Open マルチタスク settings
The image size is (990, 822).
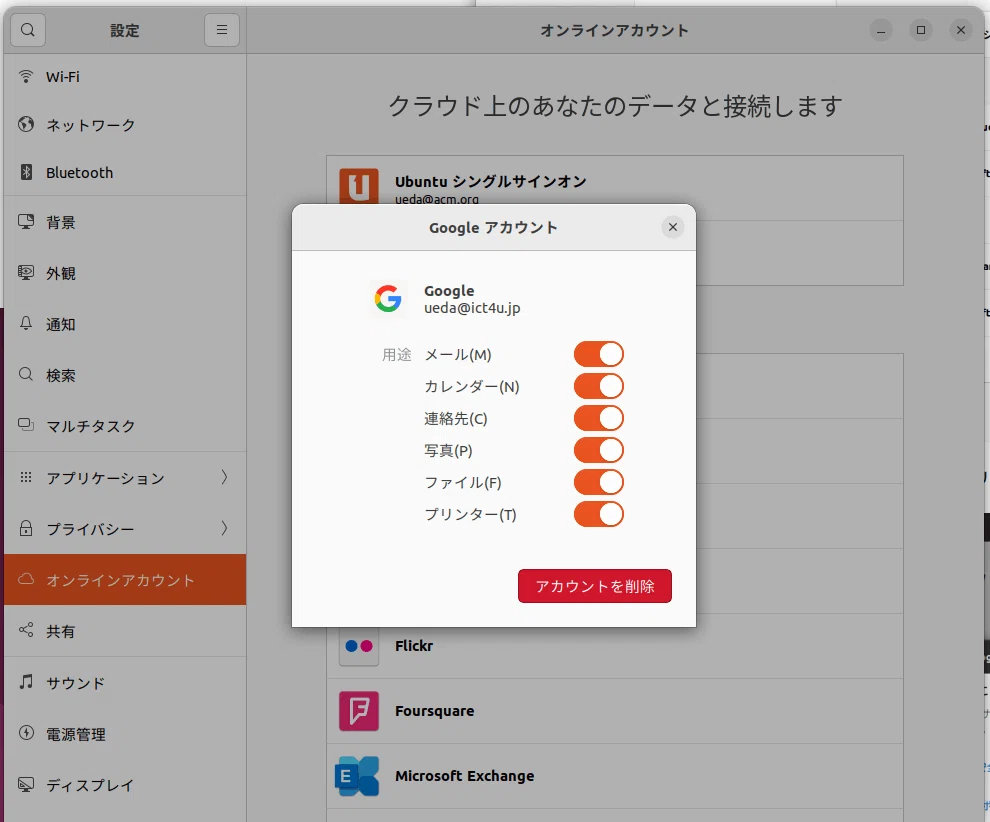point(125,425)
